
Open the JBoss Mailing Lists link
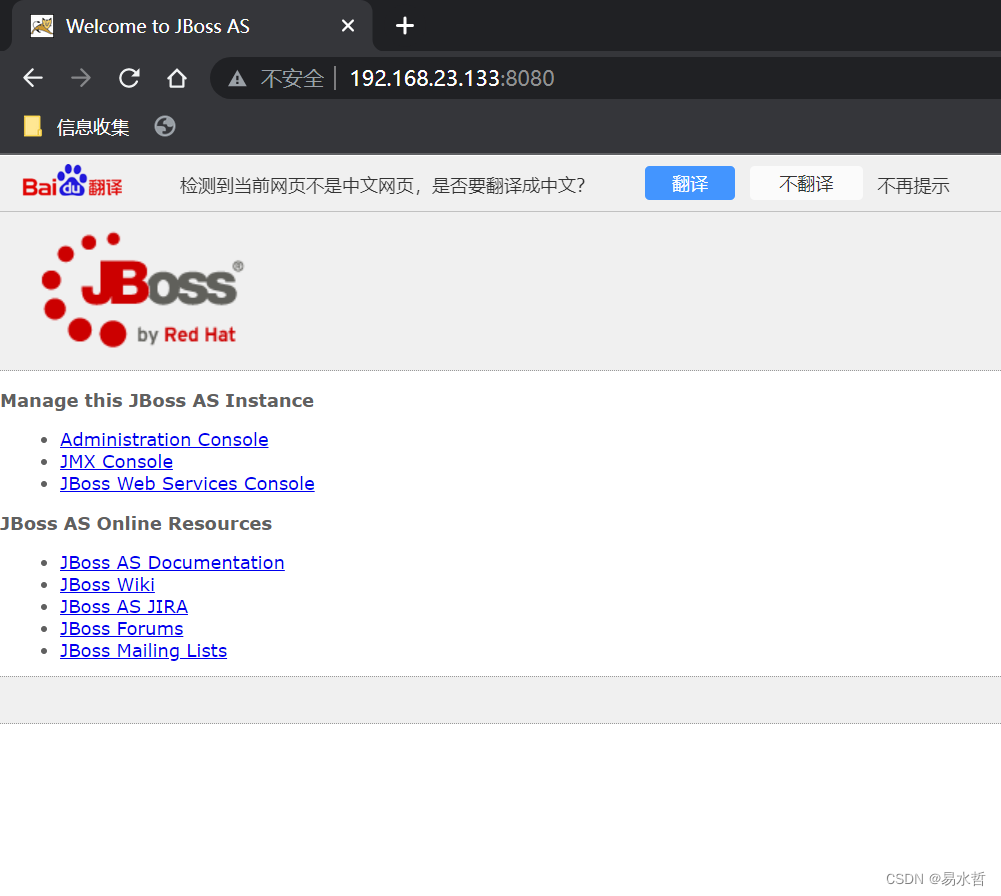[144, 651]
